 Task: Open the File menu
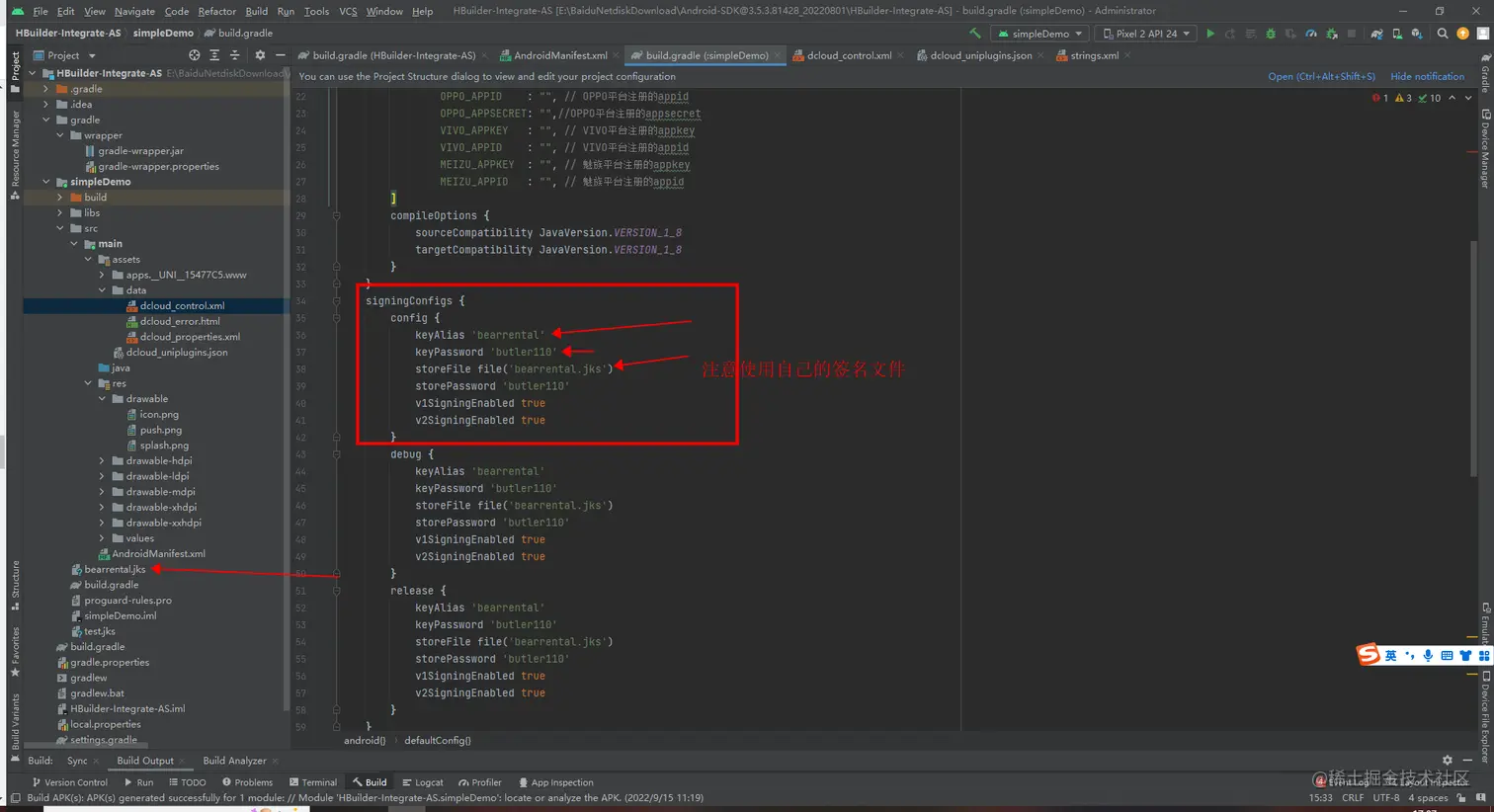point(41,11)
